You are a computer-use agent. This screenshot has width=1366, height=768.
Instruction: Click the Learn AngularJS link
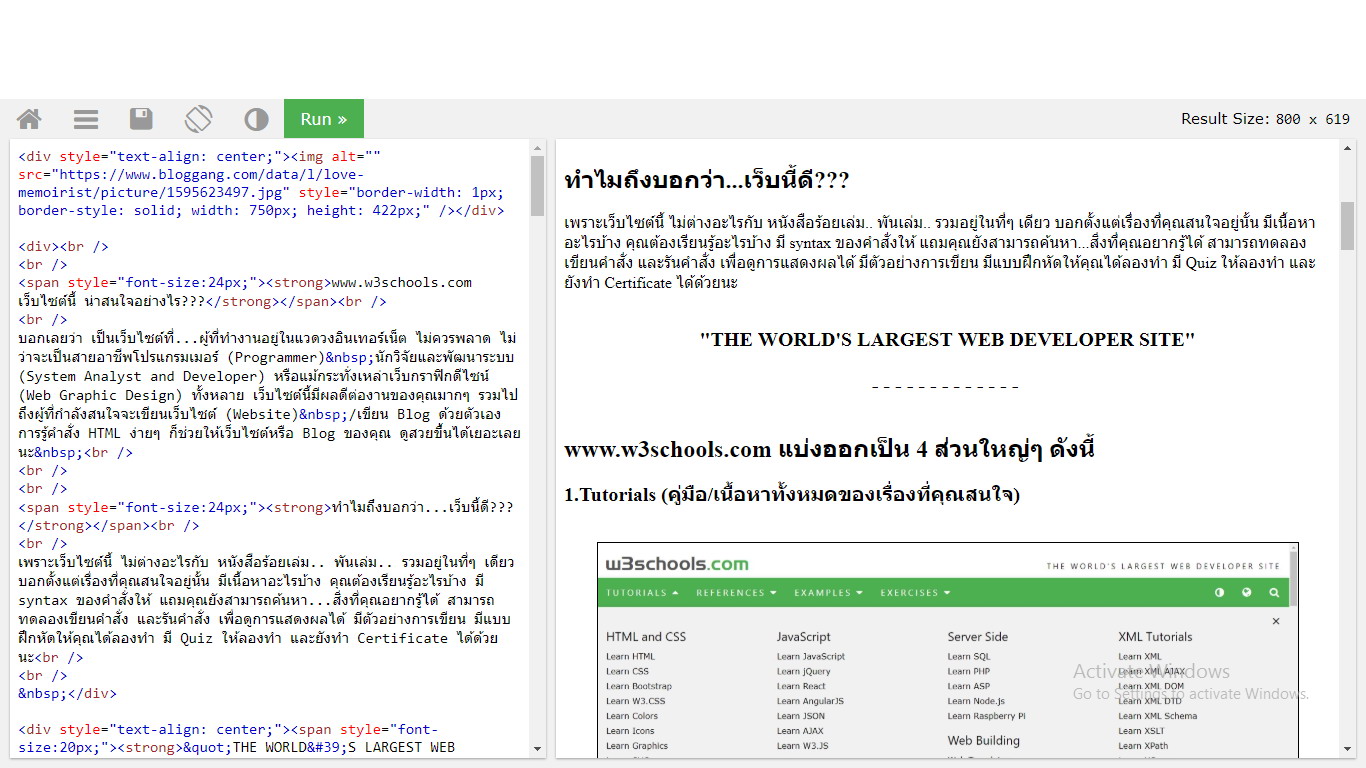coord(810,701)
